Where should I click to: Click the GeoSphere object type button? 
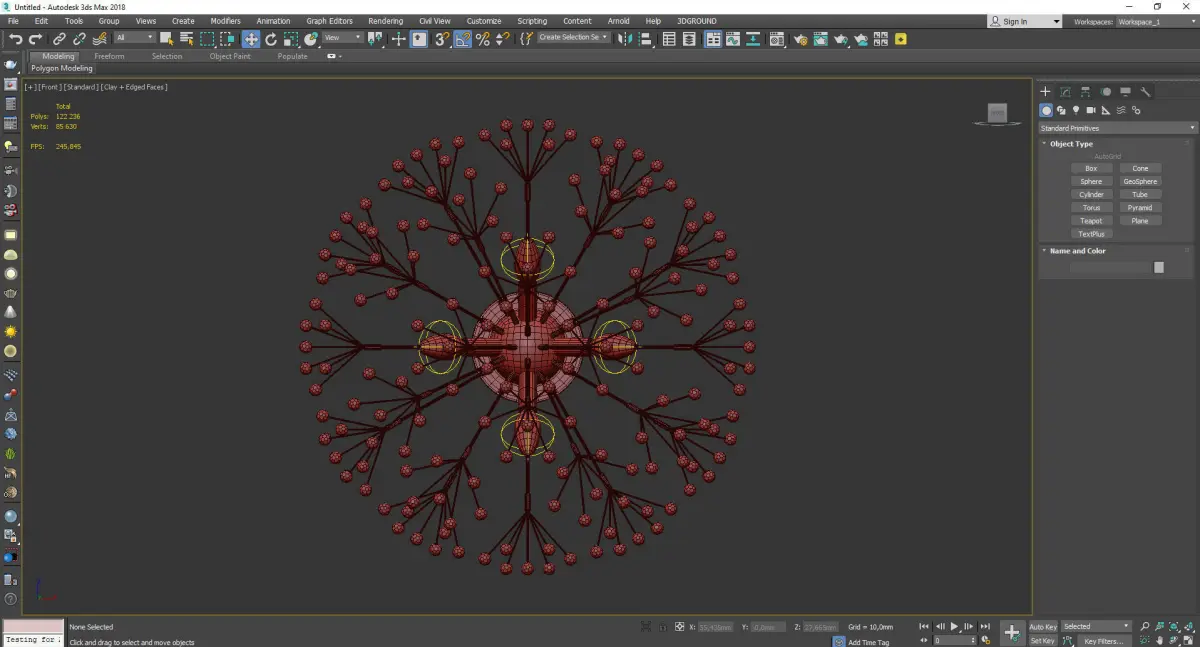(x=1140, y=182)
